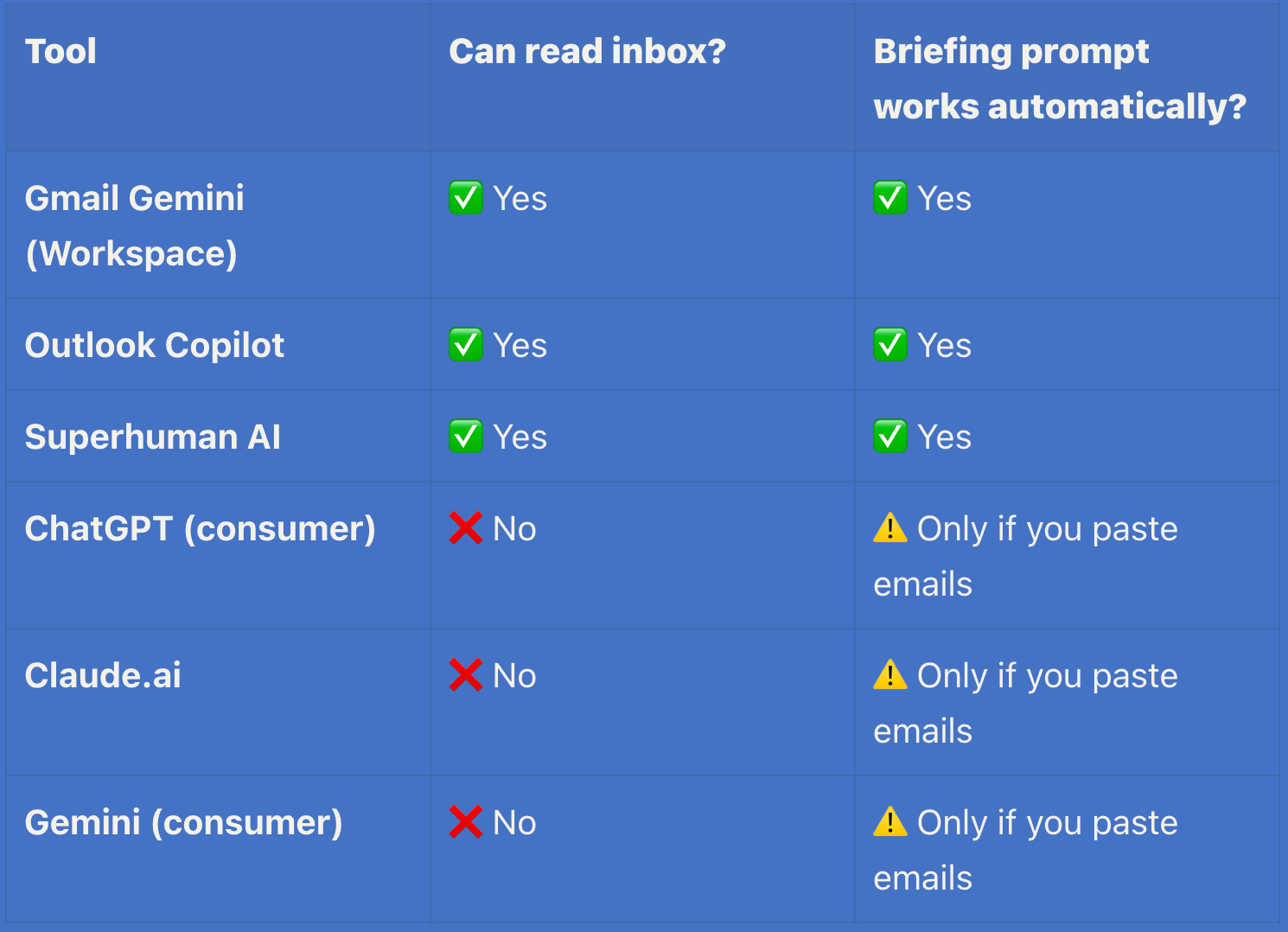Select the "ChatGPT (consumer)" row label
The width and height of the screenshot is (1288, 932).
pos(200,528)
